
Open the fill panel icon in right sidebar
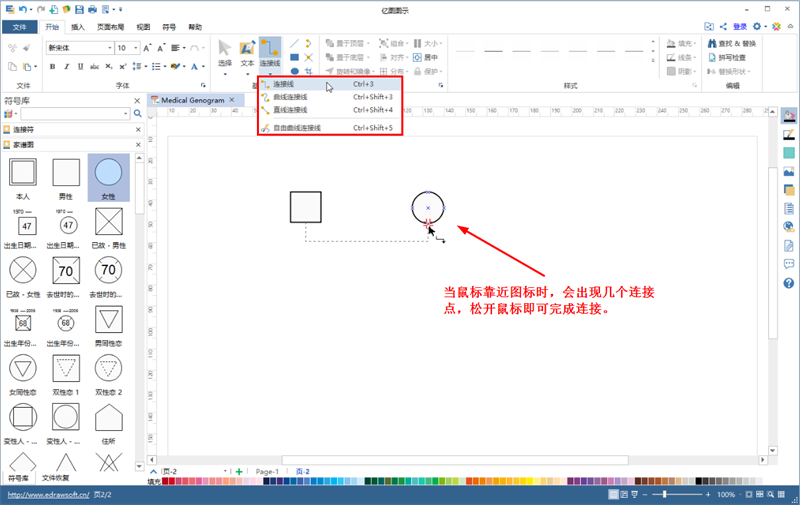click(x=789, y=116)
